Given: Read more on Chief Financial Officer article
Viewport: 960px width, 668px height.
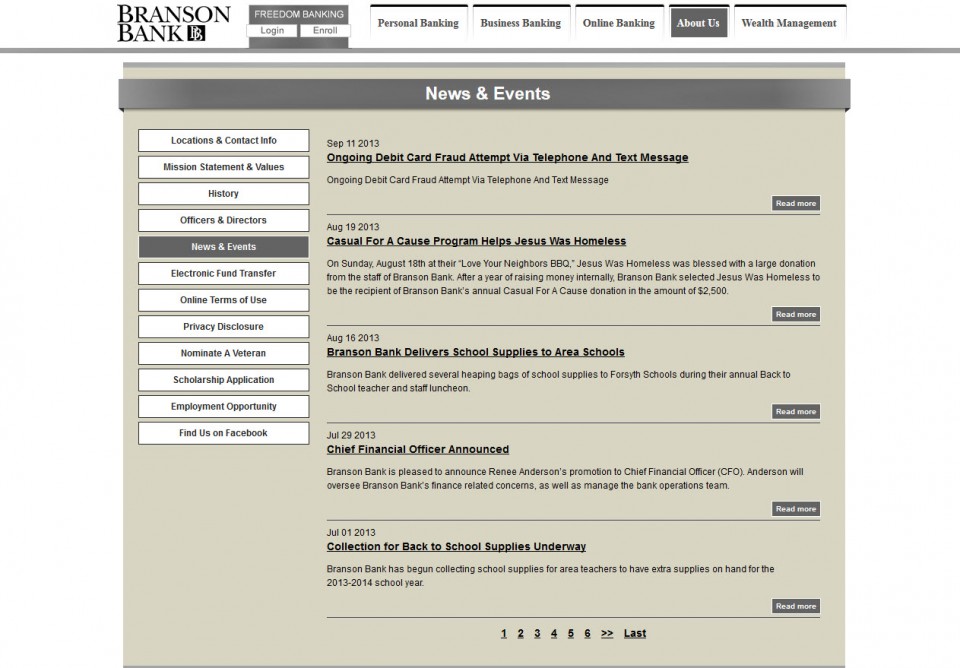Looking at the screenshot, I should (795, 509).
